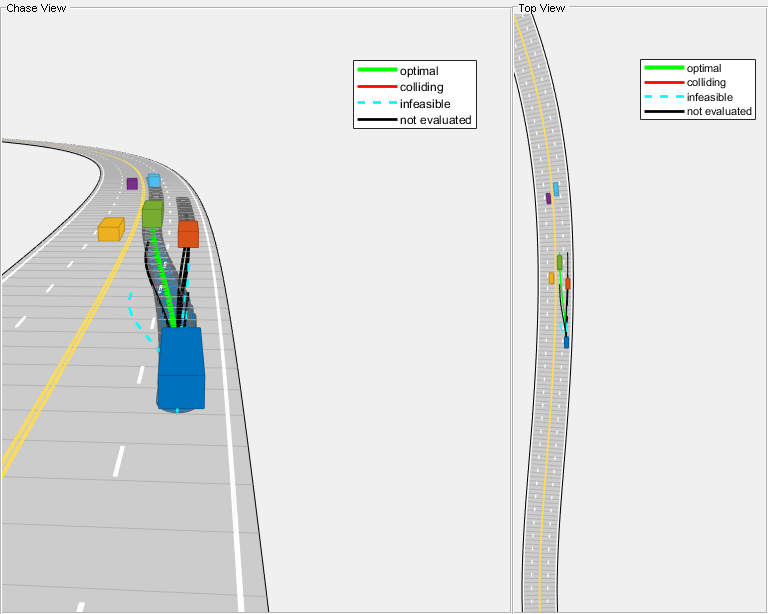Image resolution: width=768 pixels, height=614 pixels.
Task: Click 'optimal' legend entry in Chase View
Action: [x=419, y=71]
